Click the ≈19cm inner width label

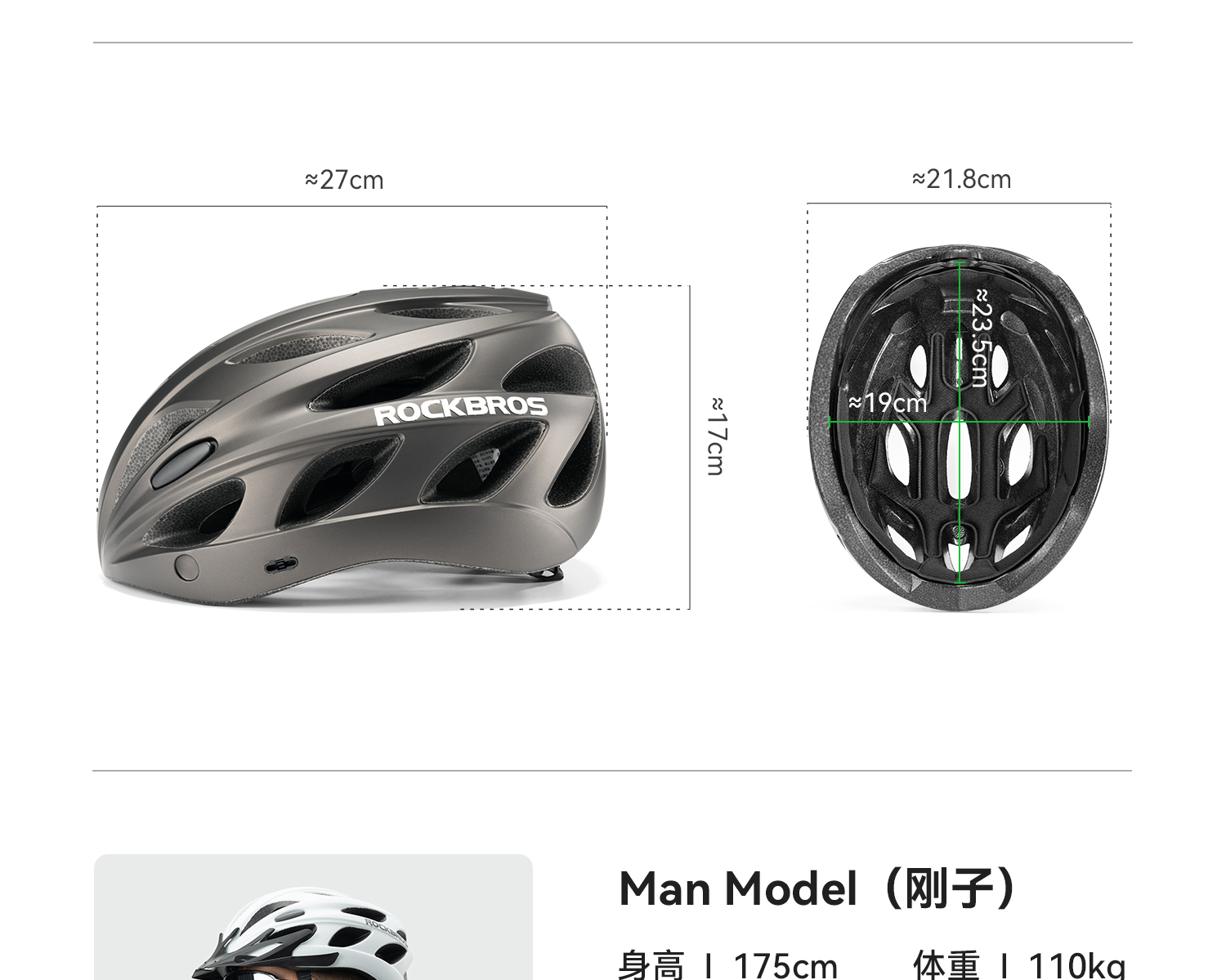(x=888, y=403)
